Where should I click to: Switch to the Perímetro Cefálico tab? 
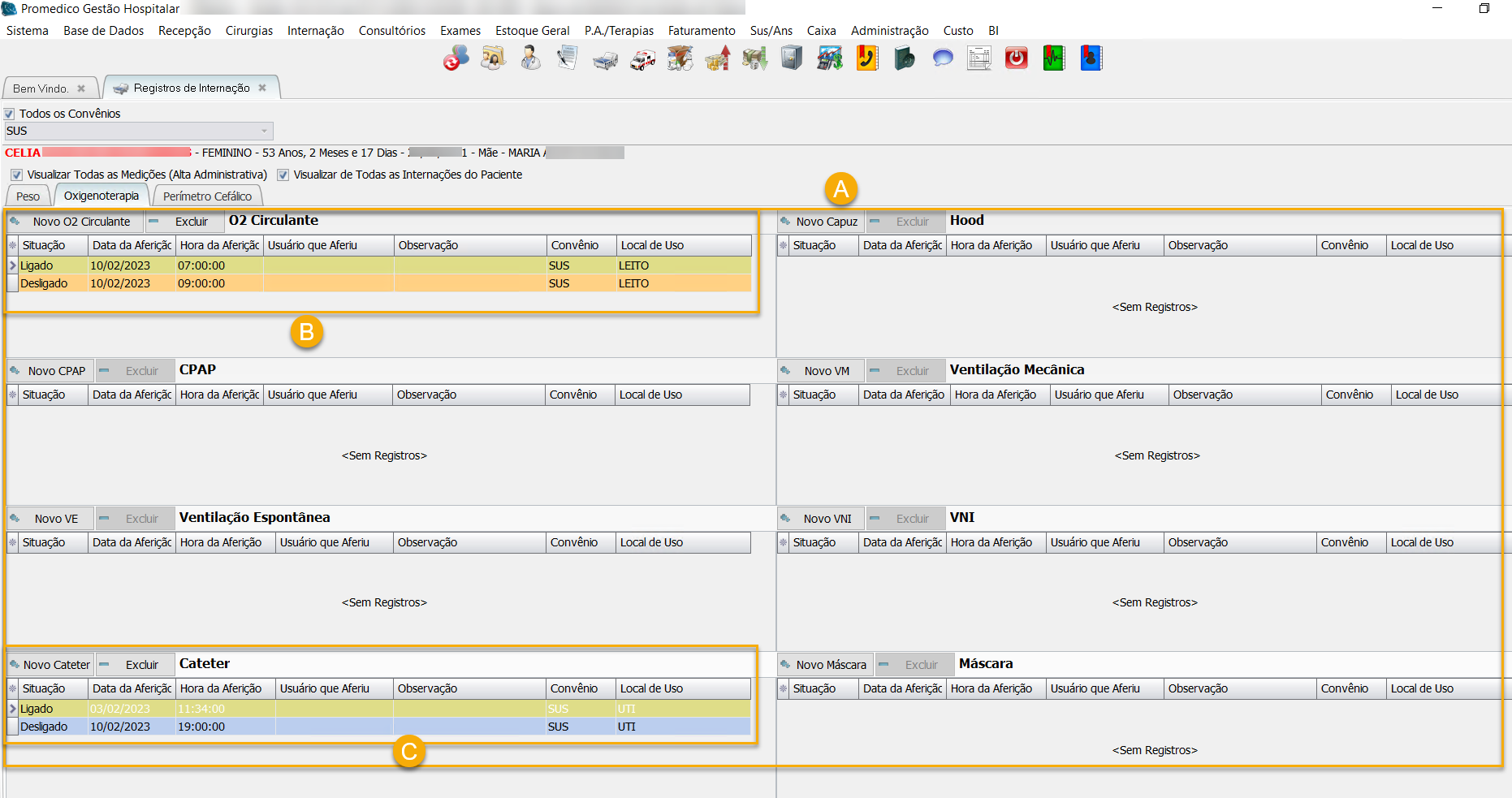coord(207,196)
